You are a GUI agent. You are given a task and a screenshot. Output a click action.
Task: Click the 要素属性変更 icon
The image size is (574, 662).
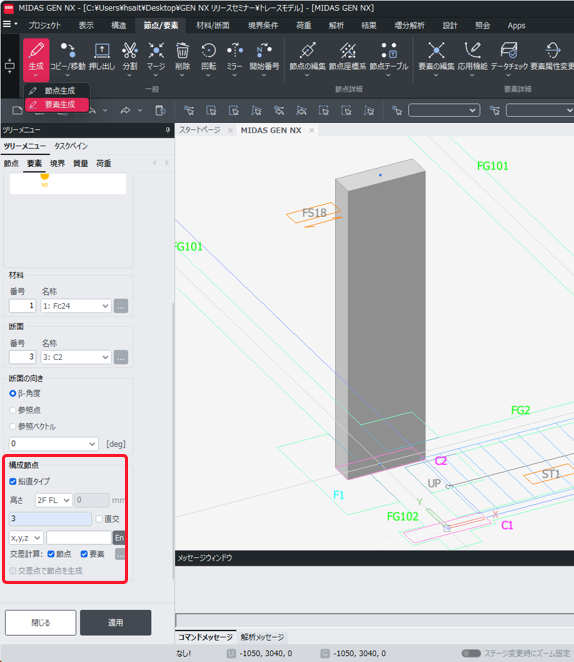click(552, 51)
